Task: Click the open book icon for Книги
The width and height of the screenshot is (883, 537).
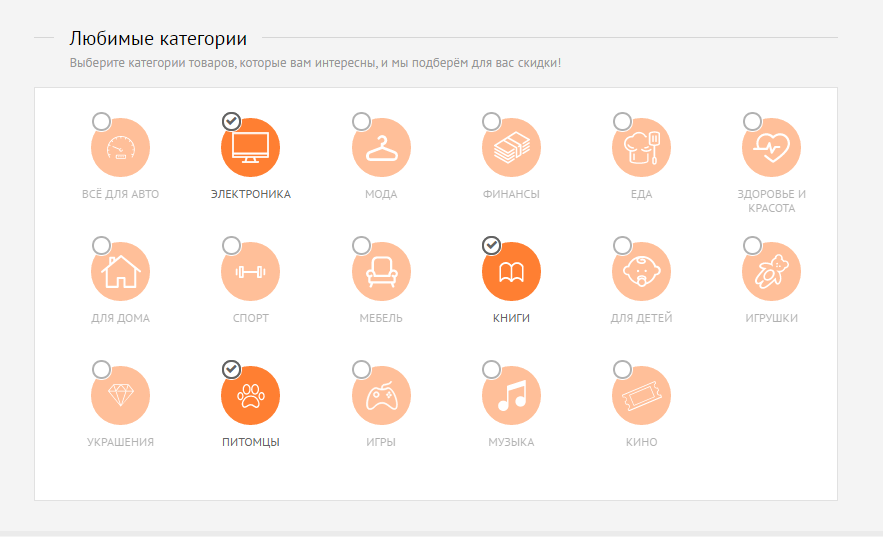Action: pyautogui.click(x=511, y=271)
